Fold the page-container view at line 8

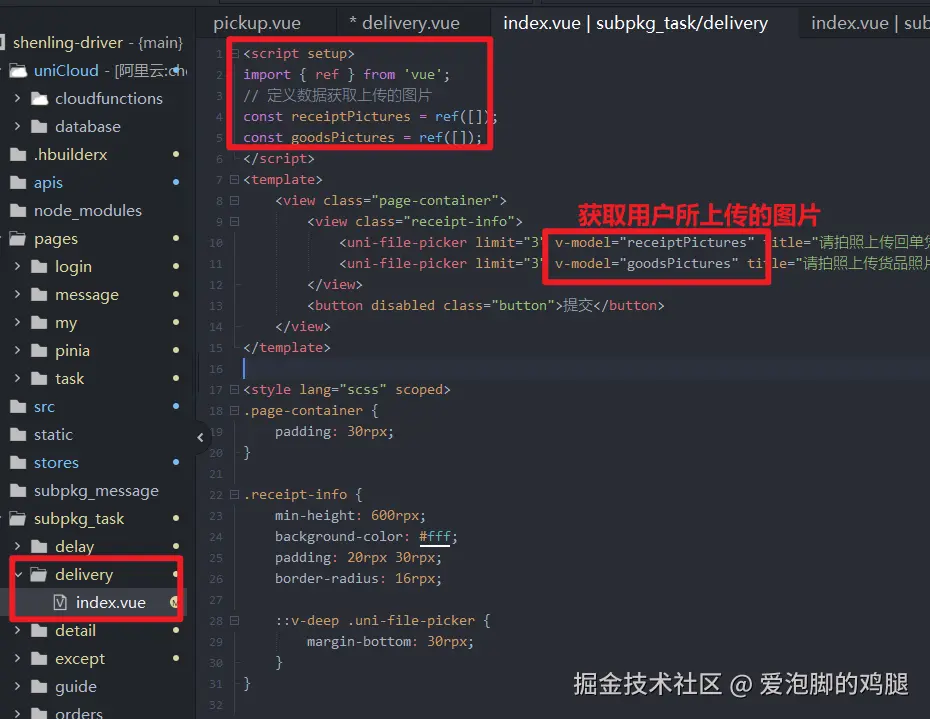pos(234,201)
